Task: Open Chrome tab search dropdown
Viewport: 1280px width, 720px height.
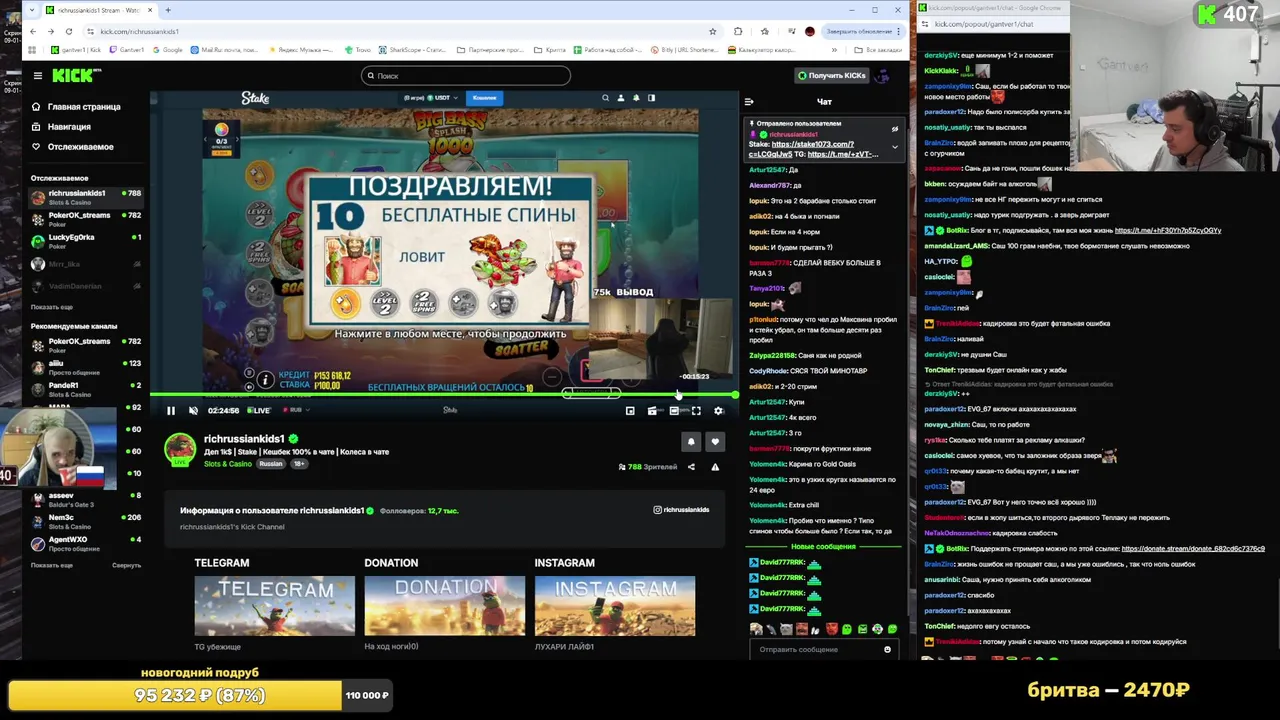Action: click(x=32, y=10)
